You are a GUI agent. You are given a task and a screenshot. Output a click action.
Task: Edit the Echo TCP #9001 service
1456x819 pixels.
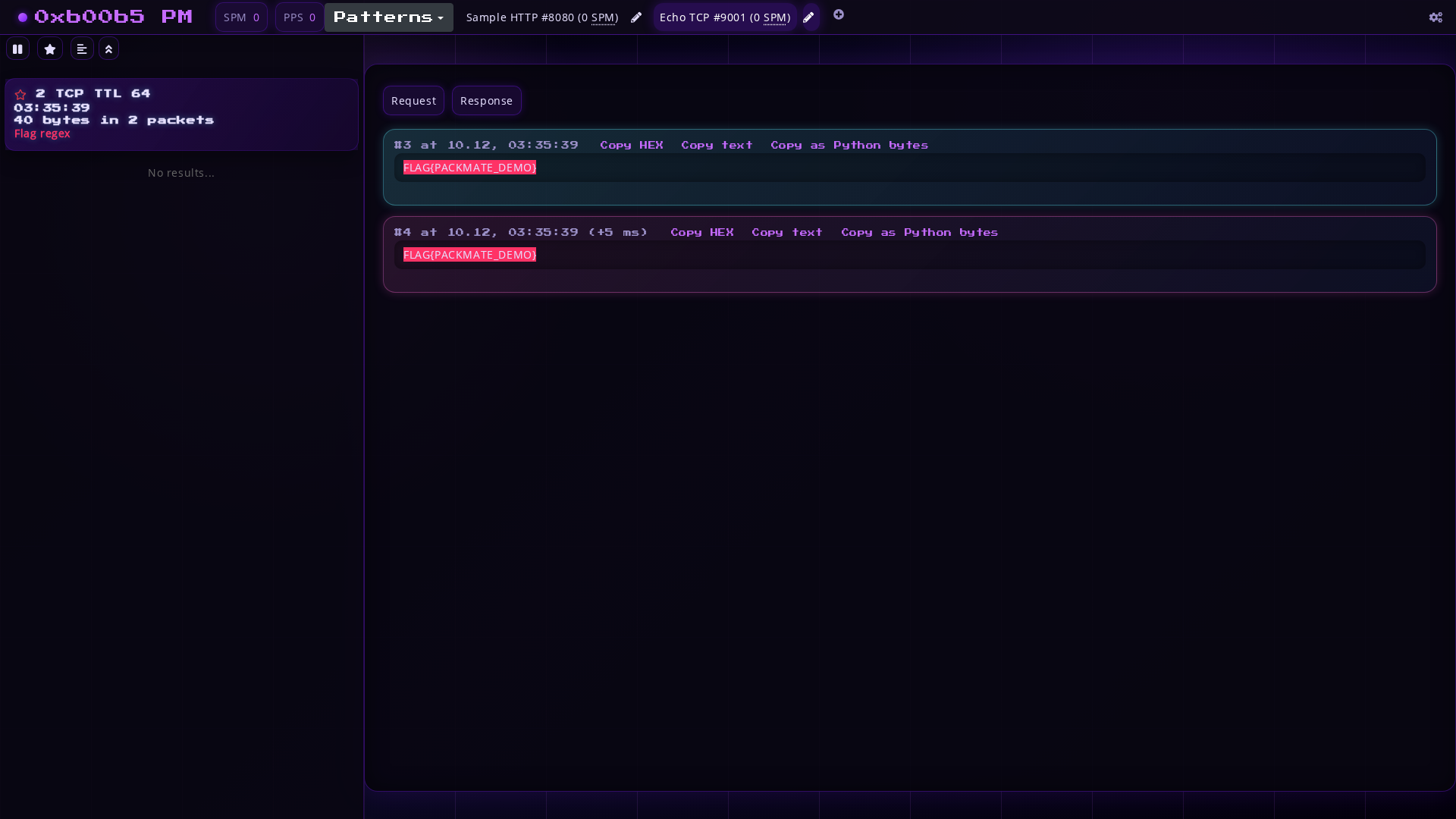pos(808,17)
